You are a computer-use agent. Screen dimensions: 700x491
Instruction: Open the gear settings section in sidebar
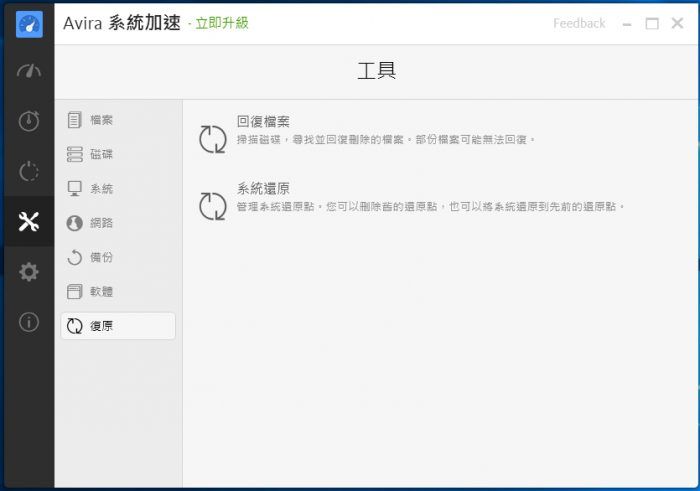tap(29, 272)
